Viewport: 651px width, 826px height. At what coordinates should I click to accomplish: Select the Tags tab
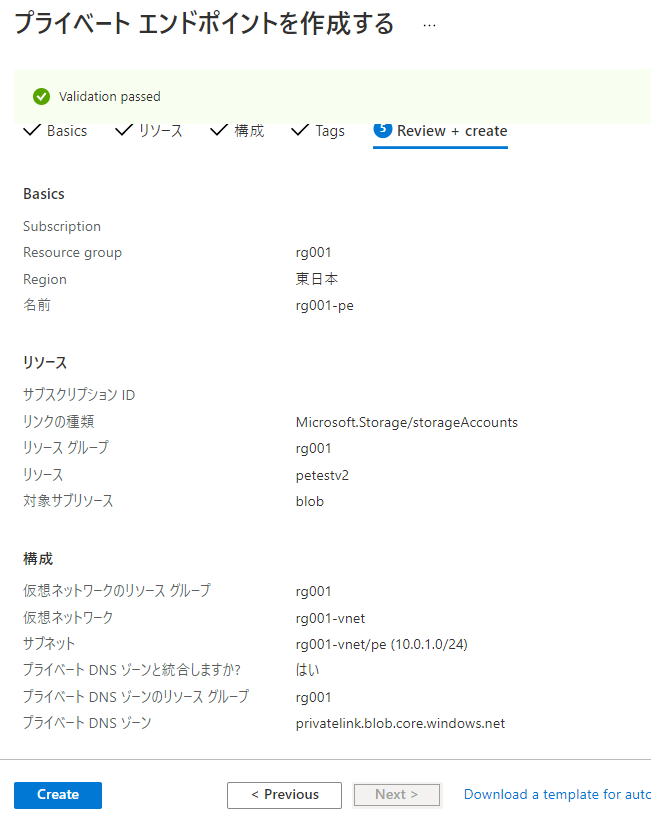click(x=330, y=131)
